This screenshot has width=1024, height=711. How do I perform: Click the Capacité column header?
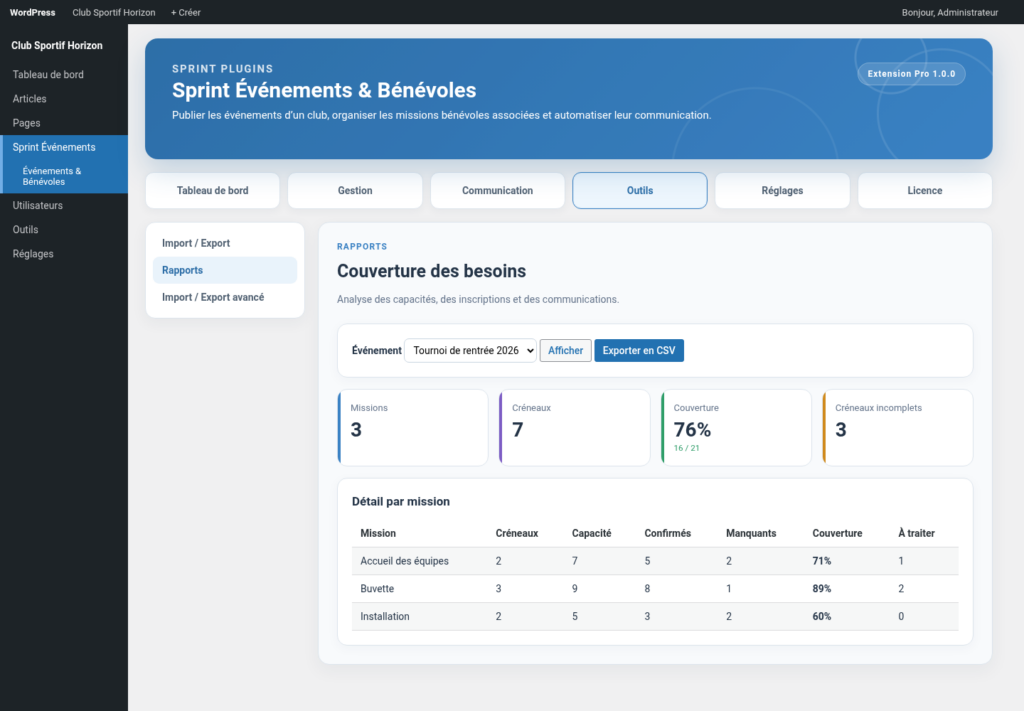point(592,533)
